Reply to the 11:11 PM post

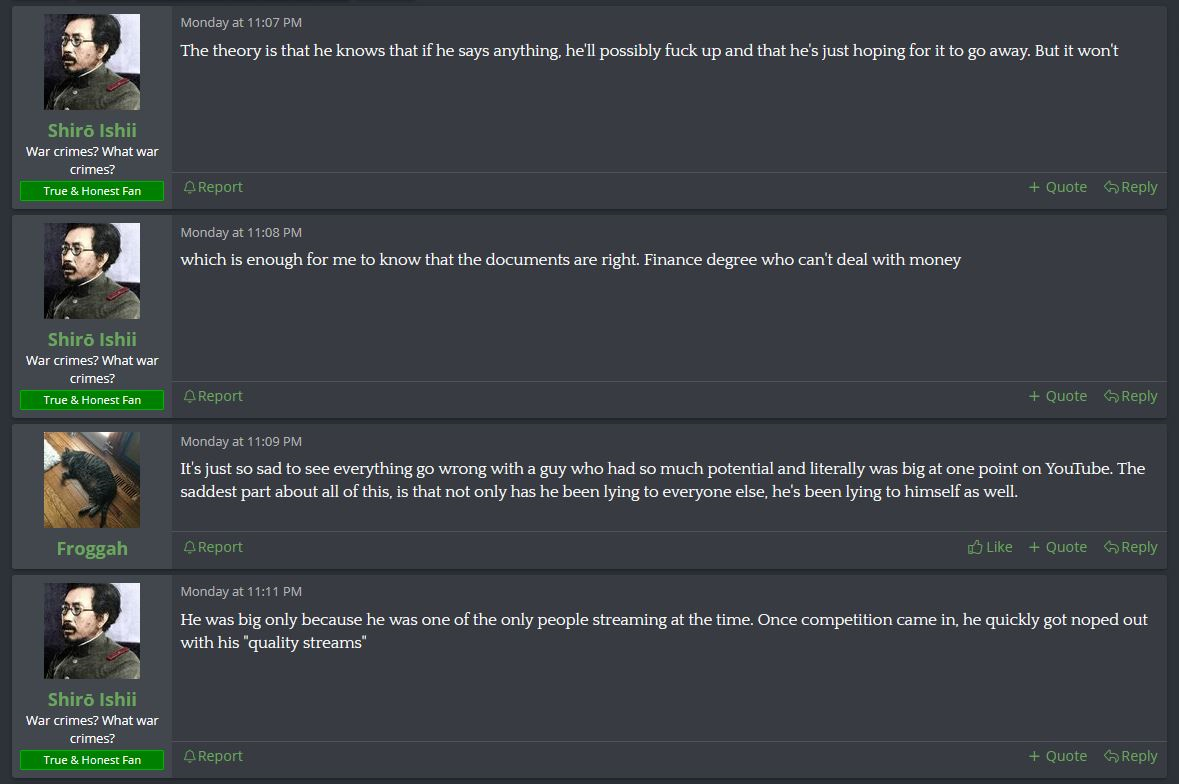tap(1130, 756)
